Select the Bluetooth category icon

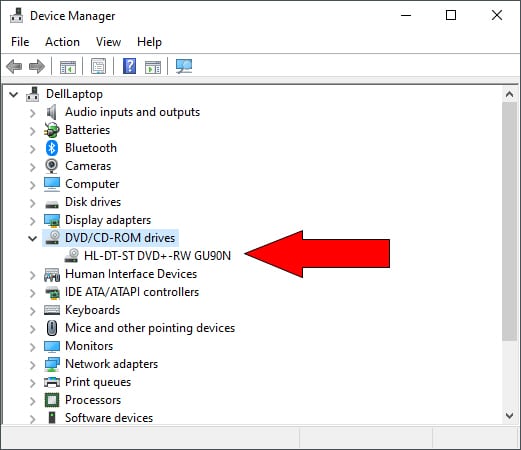tap(52, 148)
